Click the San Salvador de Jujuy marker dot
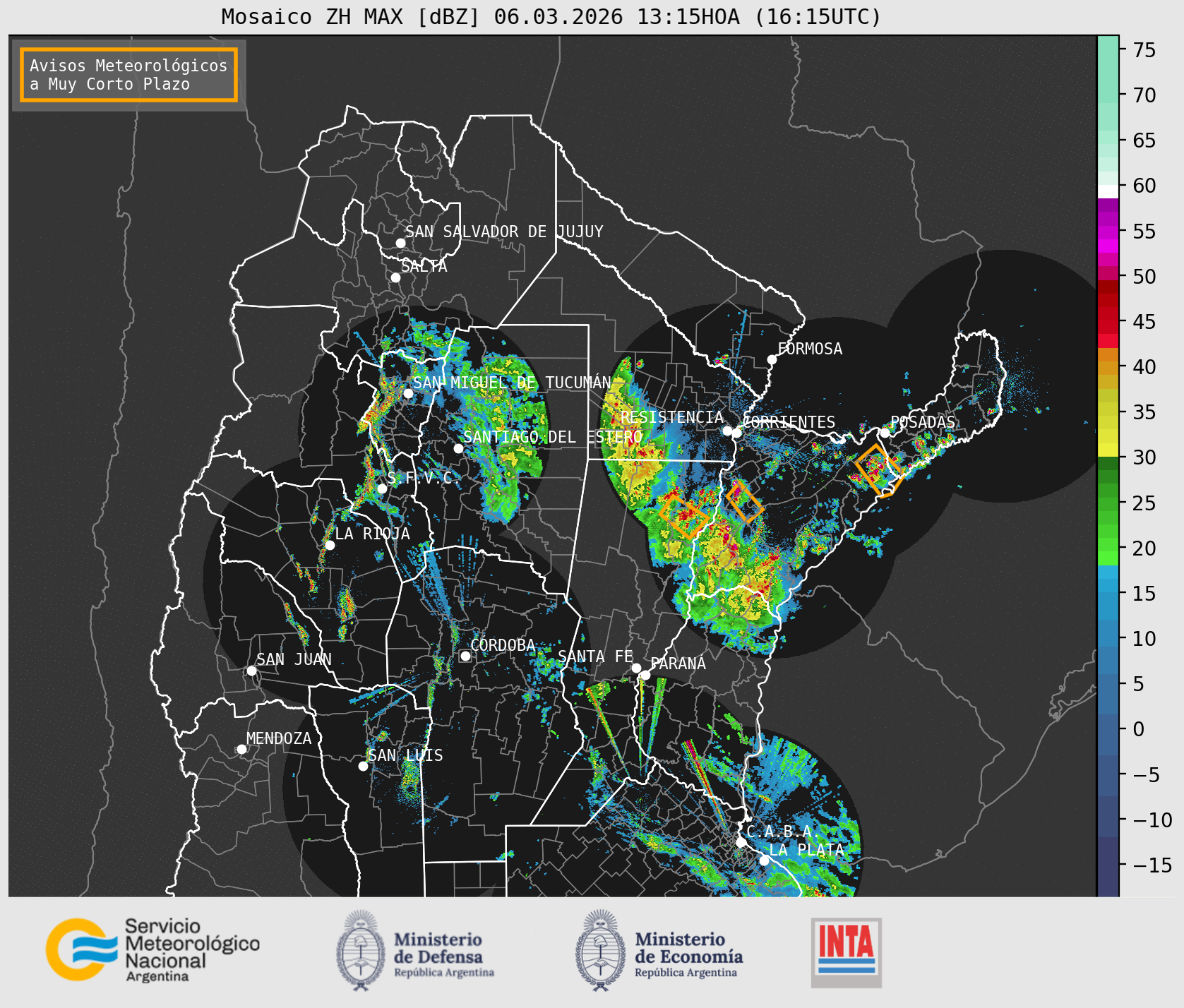Viewport: 1184px width, 1008px height. coord(400,243)
